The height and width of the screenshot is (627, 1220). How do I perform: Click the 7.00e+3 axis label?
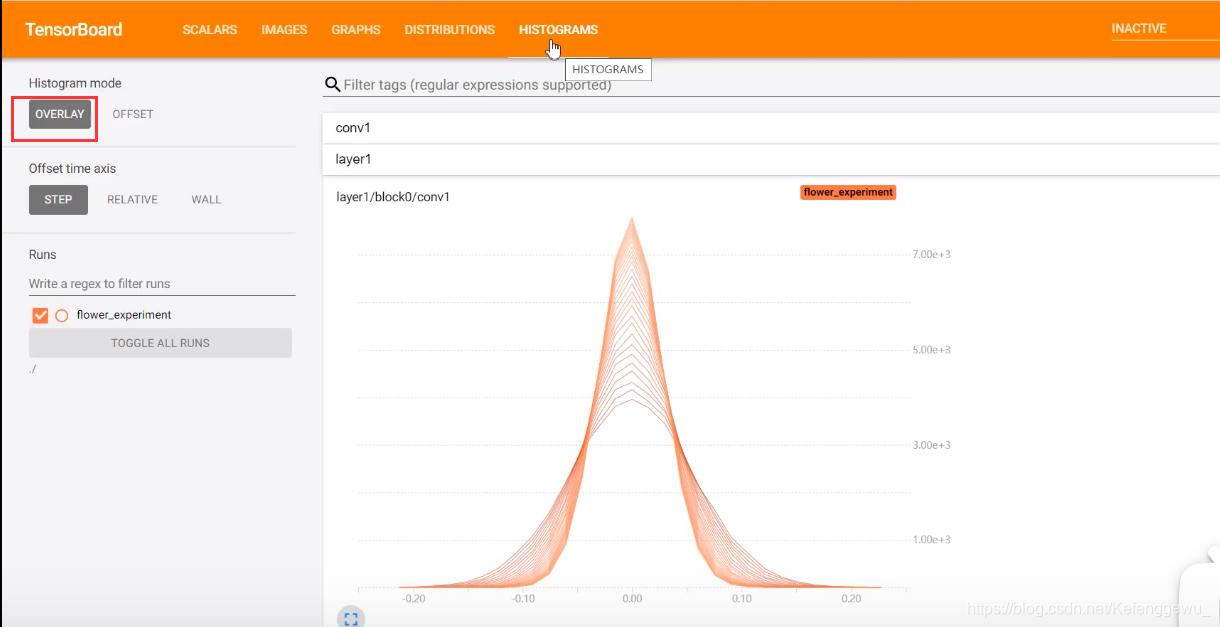tap(931, 255)
